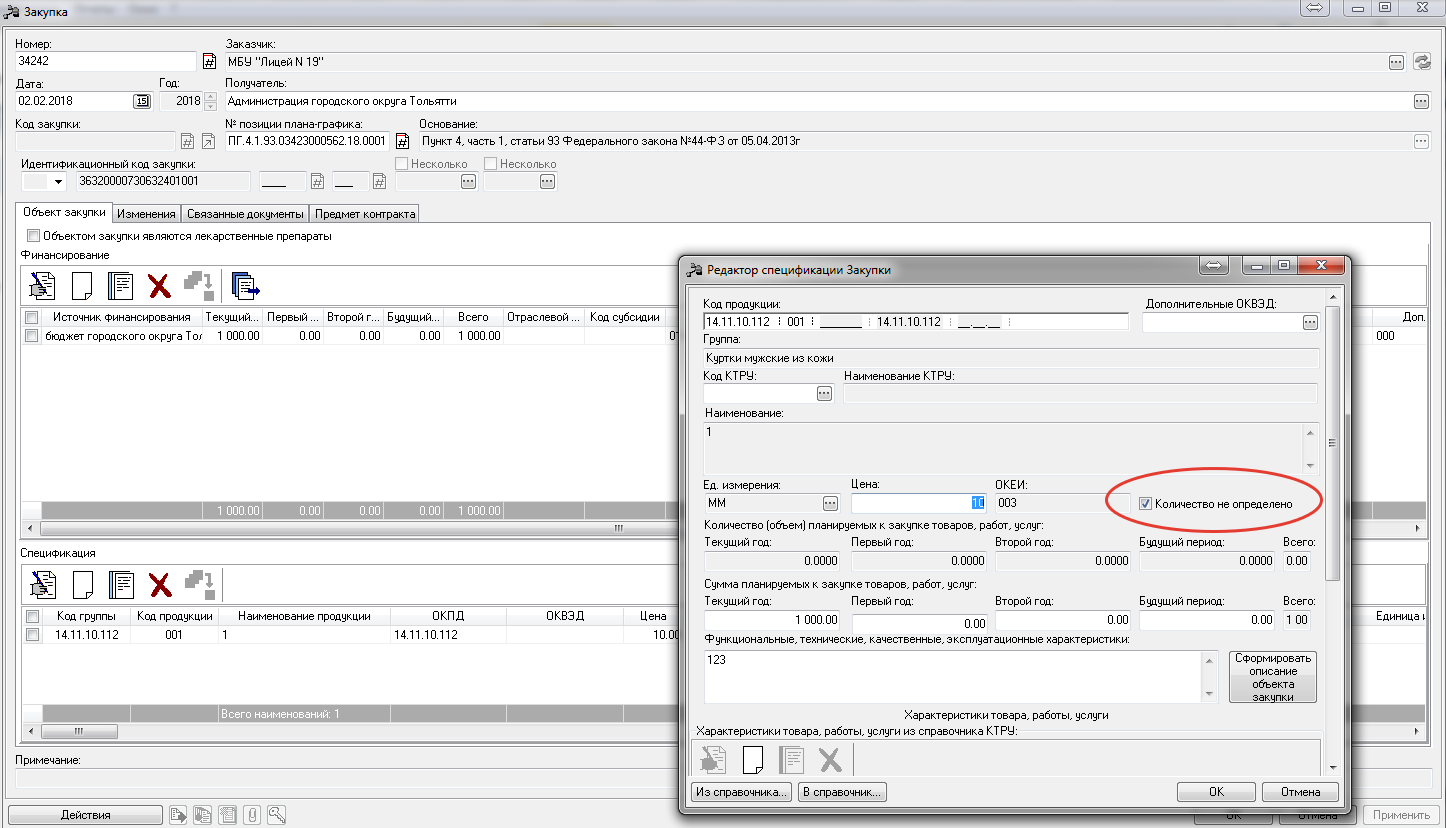Image resolution: width=1446 pixels, height=828 pixels.
Task: Enable the лекарственные препараты checkbox
Action: tap(34, 236)
